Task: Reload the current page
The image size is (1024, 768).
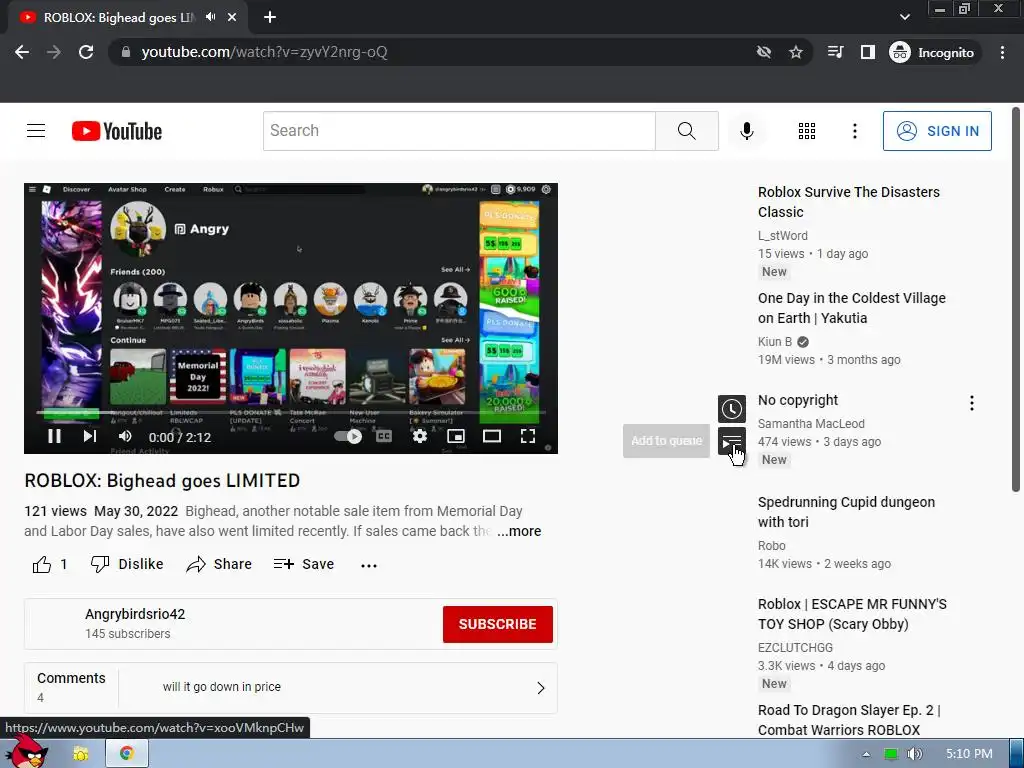Action: [86, 52]
